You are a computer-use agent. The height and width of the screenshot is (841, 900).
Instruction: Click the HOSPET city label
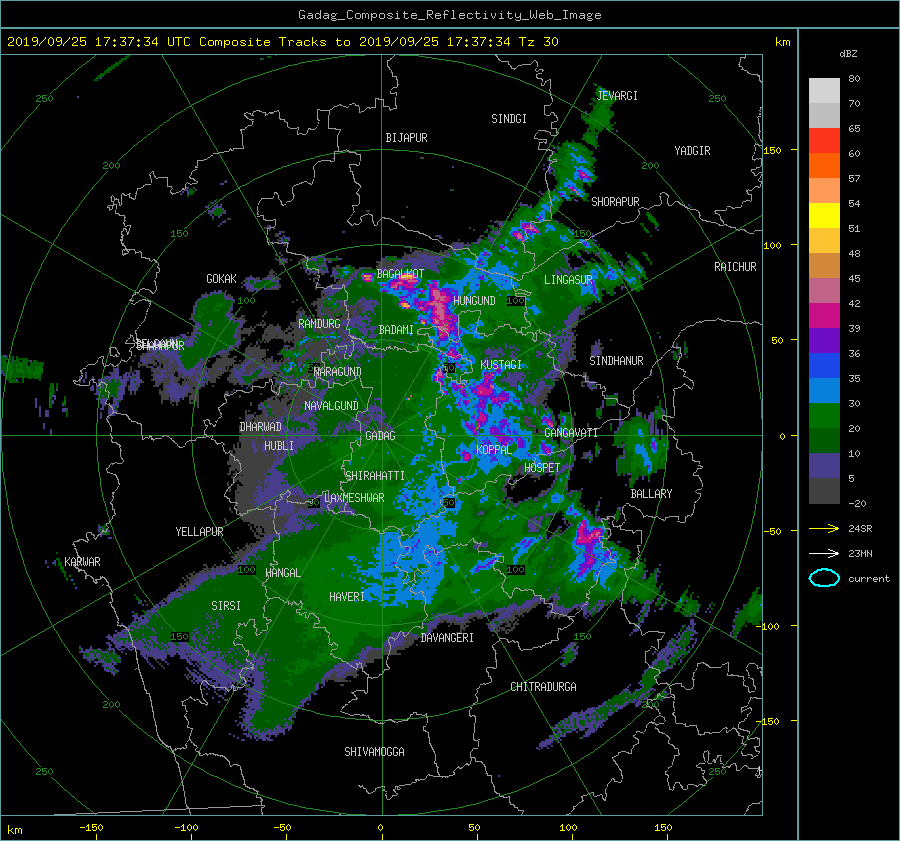[x=542, y=468]
